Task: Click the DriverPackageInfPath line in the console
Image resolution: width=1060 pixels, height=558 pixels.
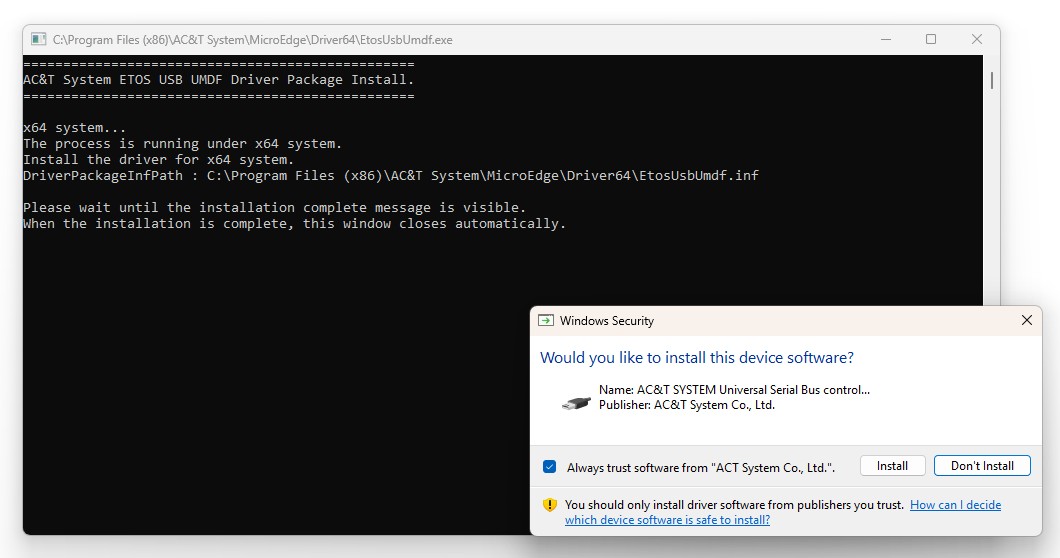Action: (x=391, y=176)
